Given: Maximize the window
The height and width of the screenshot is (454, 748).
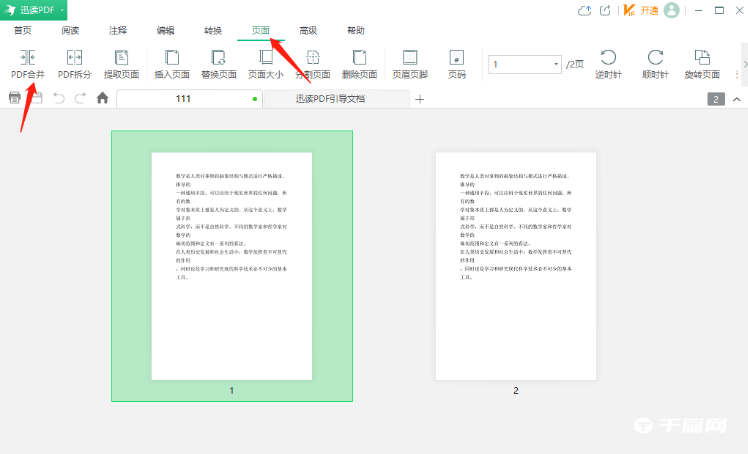Looking at the screenshot, I should coord(719,10).
